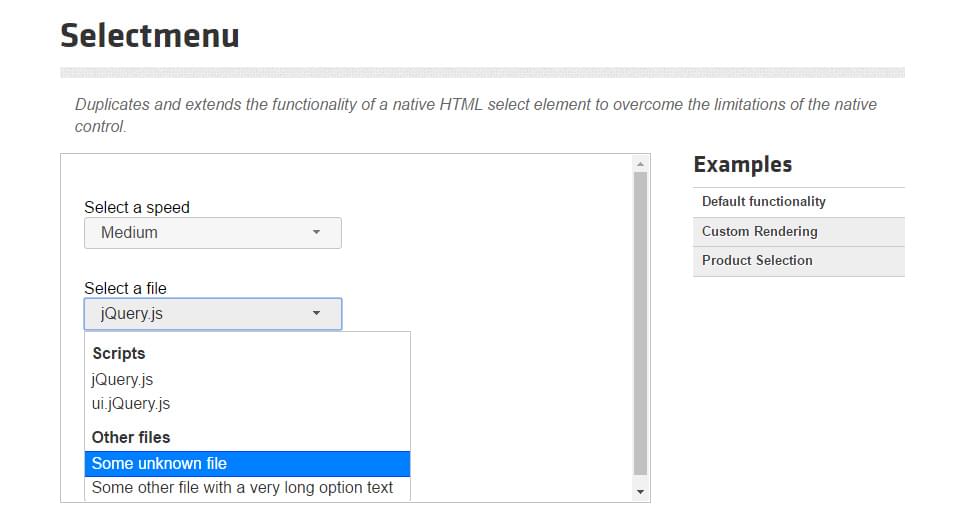This screenshot has width=972, height=522.
Task: Click the arrow icon on the file selectmenu
Action: pos(316,314)
